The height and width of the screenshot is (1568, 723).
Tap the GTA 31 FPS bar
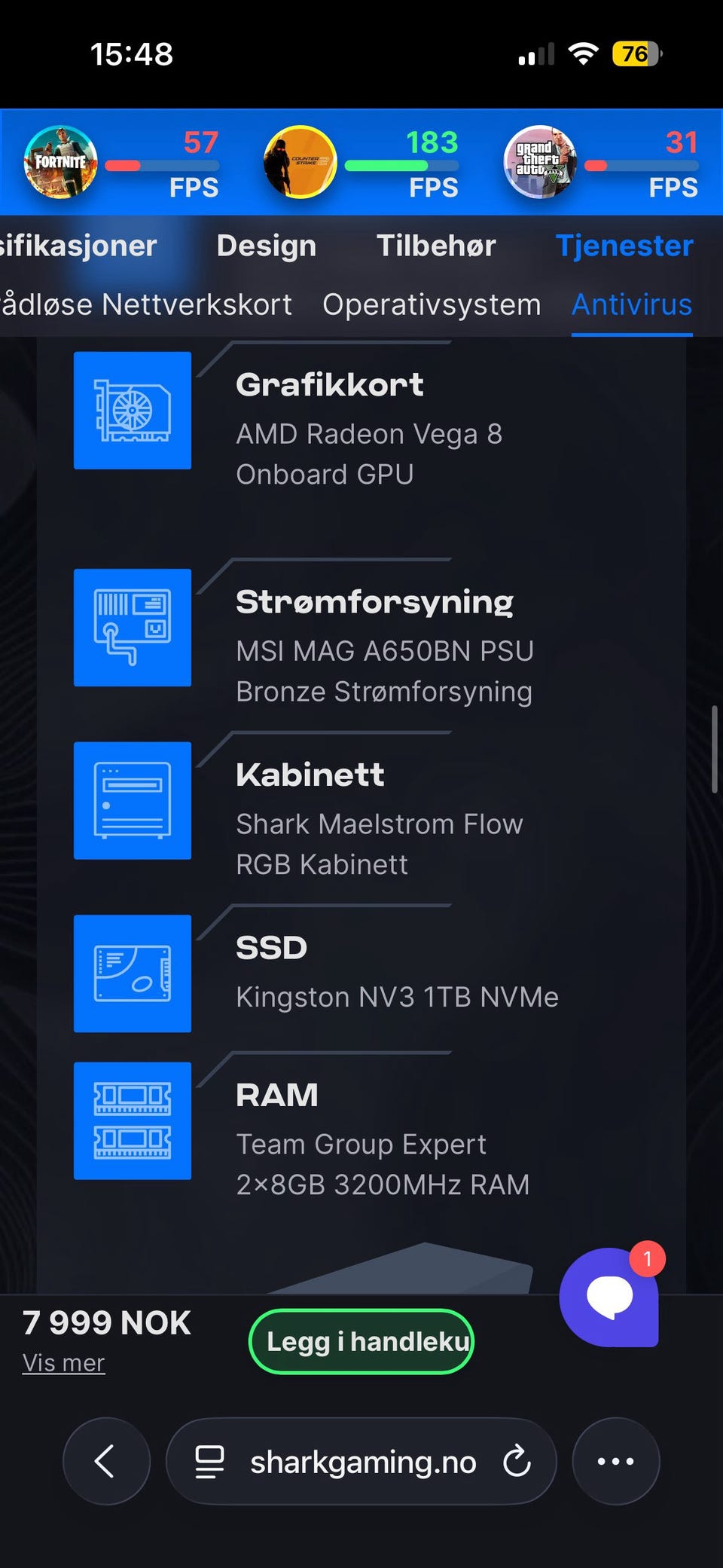[642, 166]
